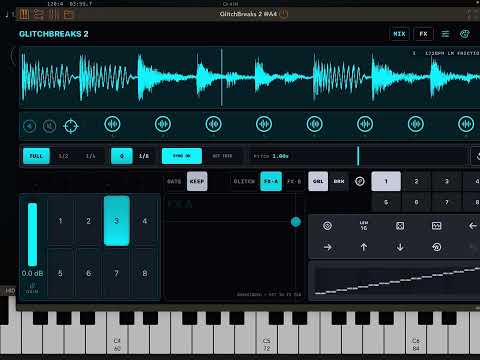Switch to the BRK tab
Screen dimensions: 480x360
point(339,181)
